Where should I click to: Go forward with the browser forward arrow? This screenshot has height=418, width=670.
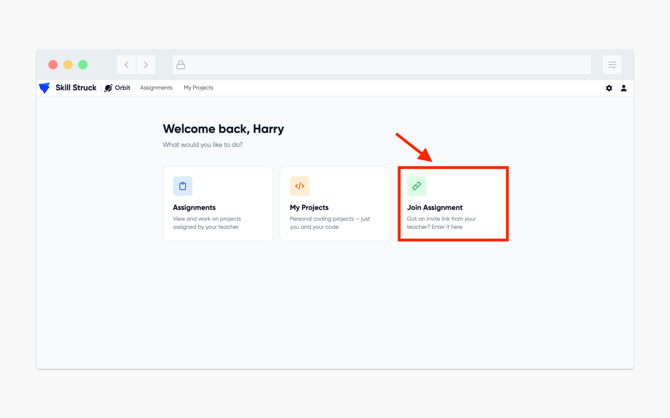pos(146,65)
